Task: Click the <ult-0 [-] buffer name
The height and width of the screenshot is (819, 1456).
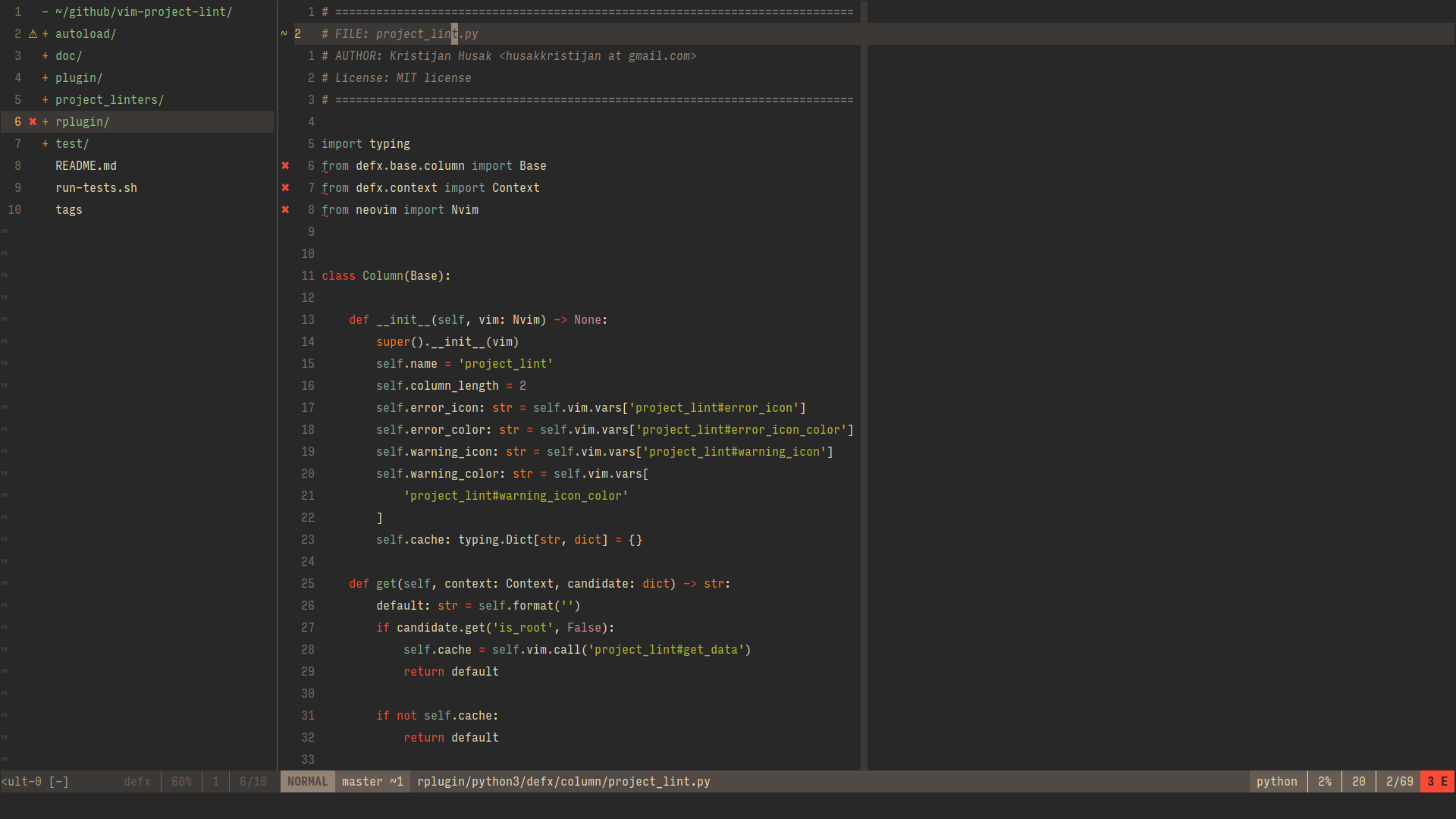Action: [x=35, y=782]
